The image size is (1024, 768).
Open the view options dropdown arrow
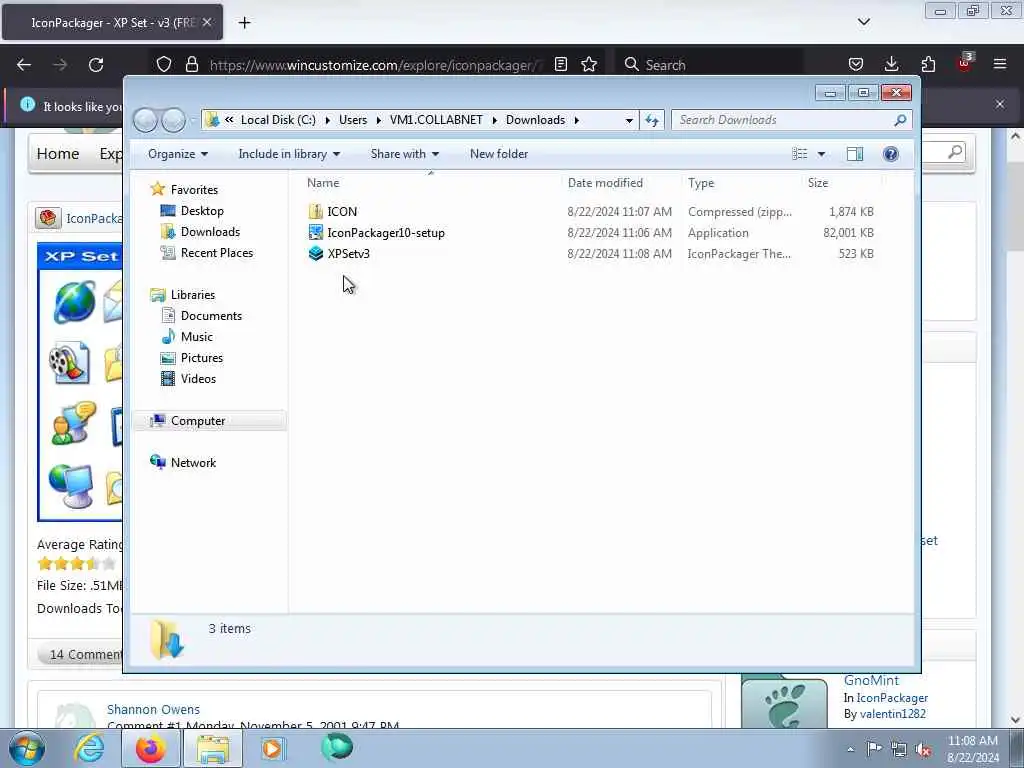click(822, 154)
